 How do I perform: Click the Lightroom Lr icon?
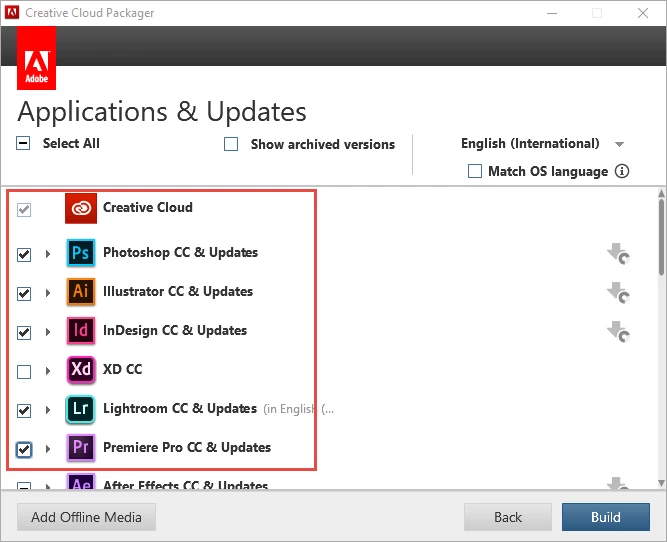point(81,409)
